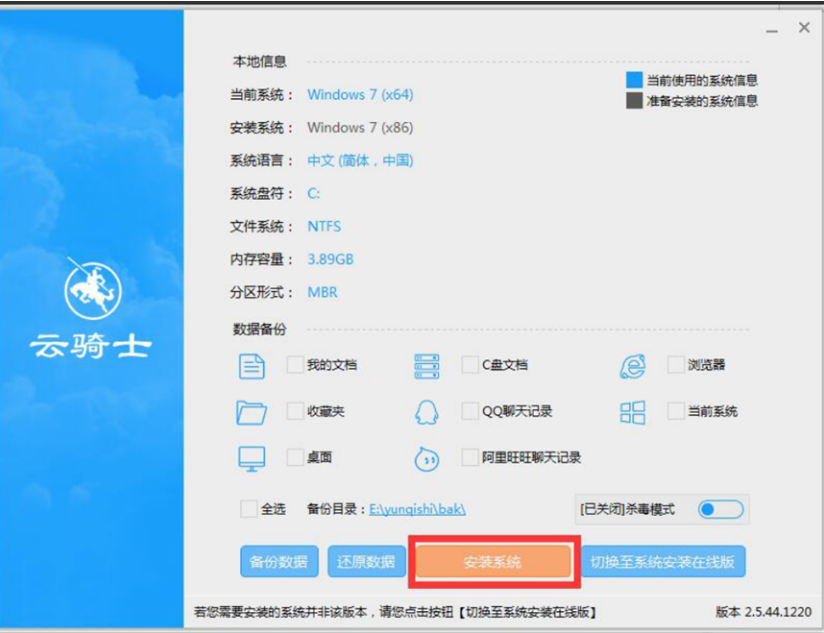Click the browser (浏览器) IE icon
This screenshot has height=633, width=824.
tap(632, 366)
